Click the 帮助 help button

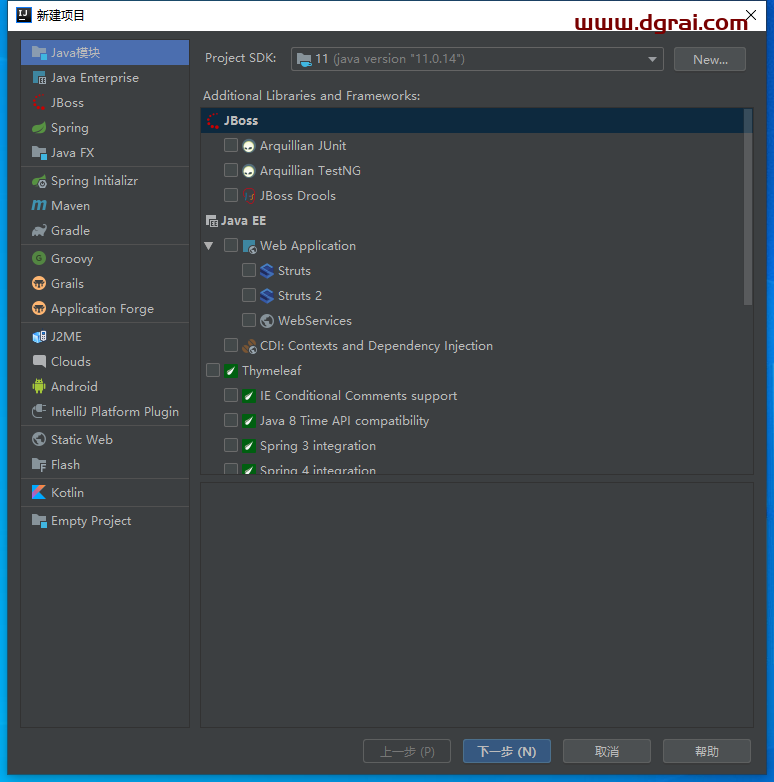click(707, 751)
